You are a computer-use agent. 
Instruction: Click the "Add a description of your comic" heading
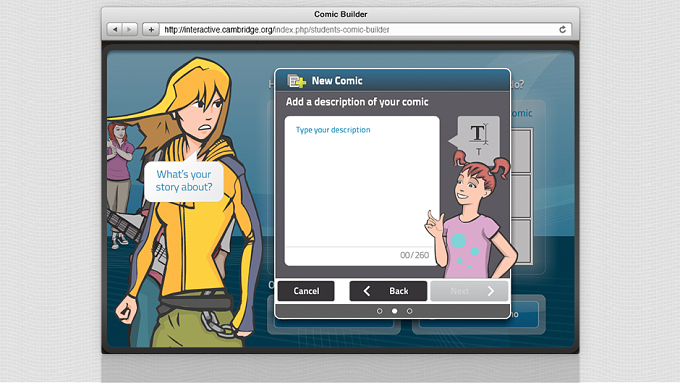[357, 102]
